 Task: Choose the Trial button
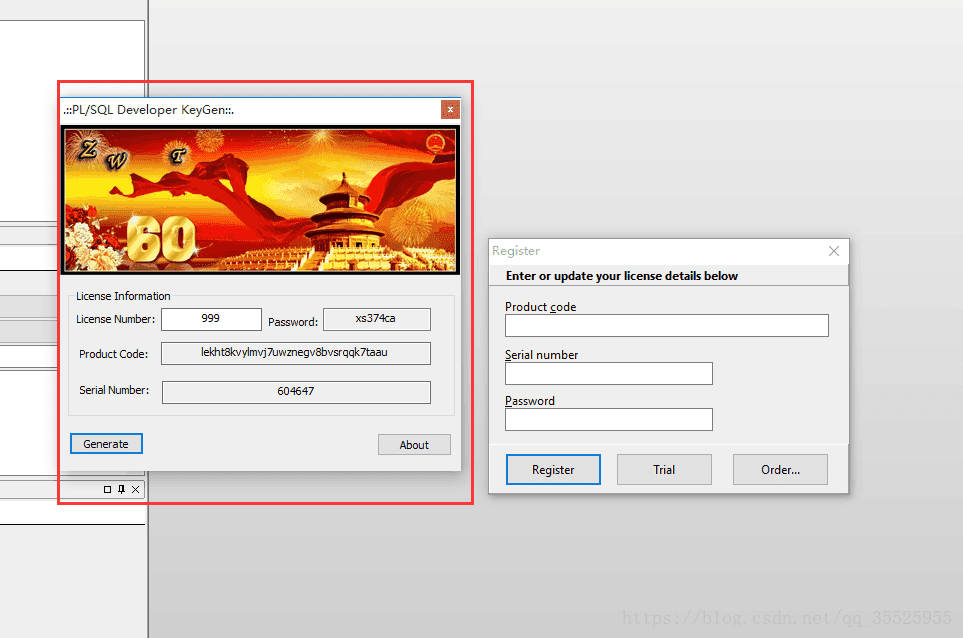664,470
